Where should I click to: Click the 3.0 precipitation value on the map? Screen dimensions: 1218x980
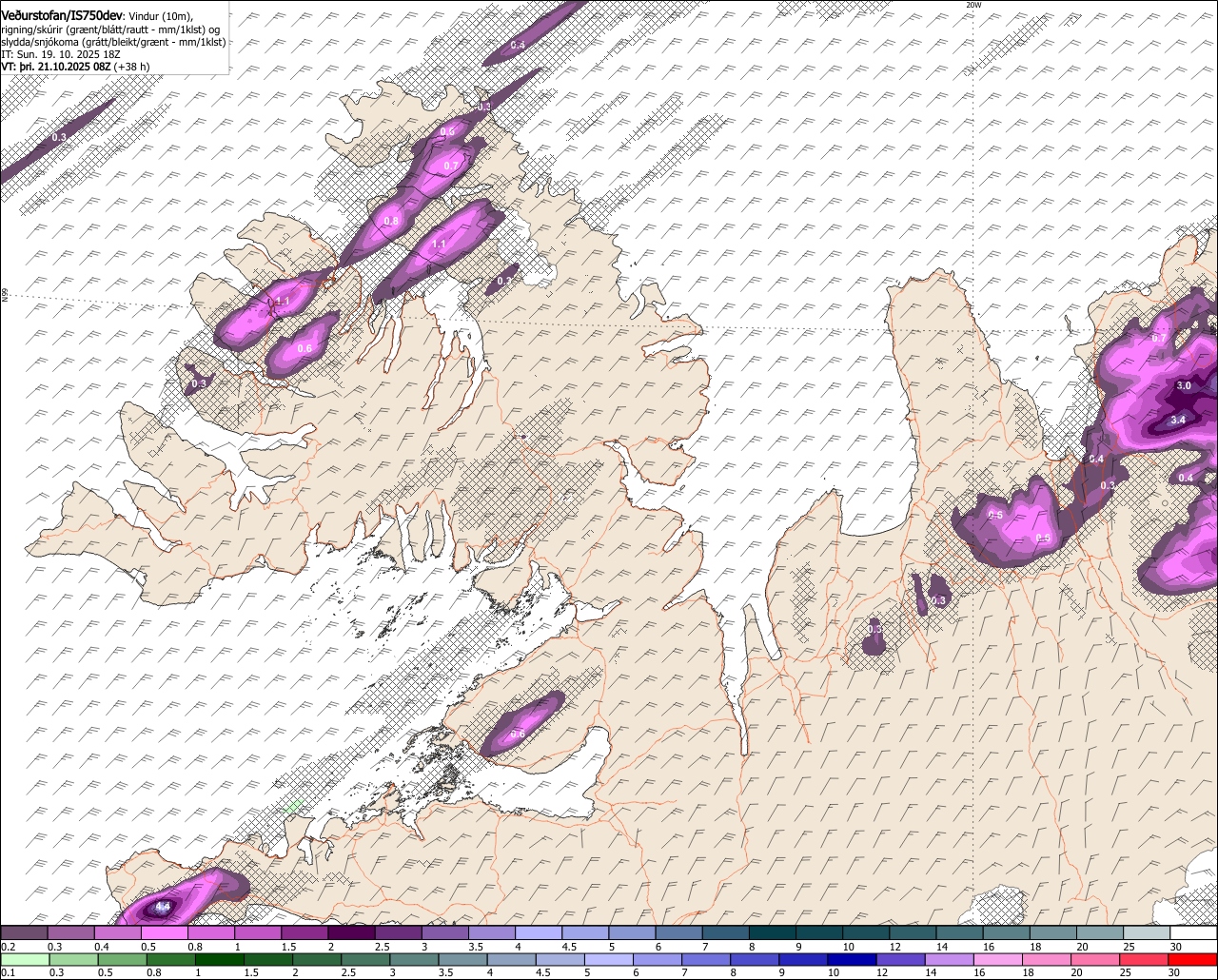[x=1184, y=385]
